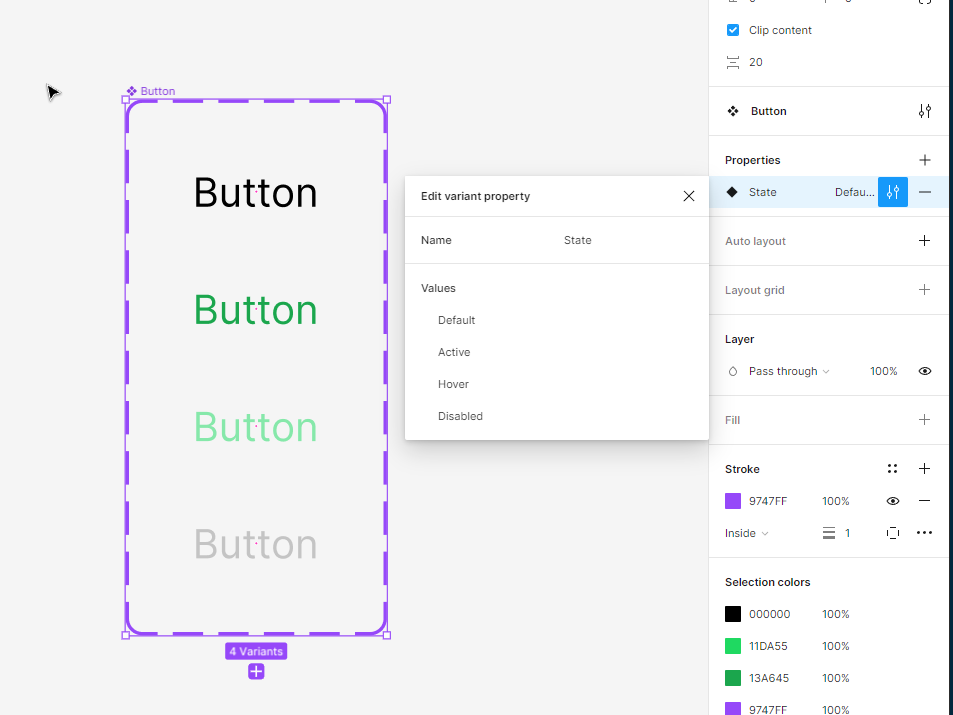Edit the stroke opacity 100% value
Screen dimensions: 953x715
[x=836, y=501]
